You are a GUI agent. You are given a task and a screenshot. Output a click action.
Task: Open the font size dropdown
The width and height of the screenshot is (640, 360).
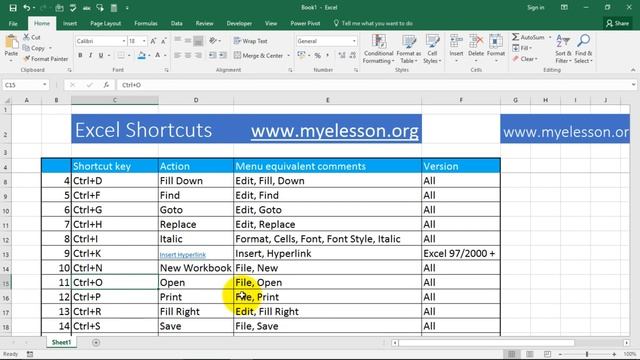tap(144, 41)
